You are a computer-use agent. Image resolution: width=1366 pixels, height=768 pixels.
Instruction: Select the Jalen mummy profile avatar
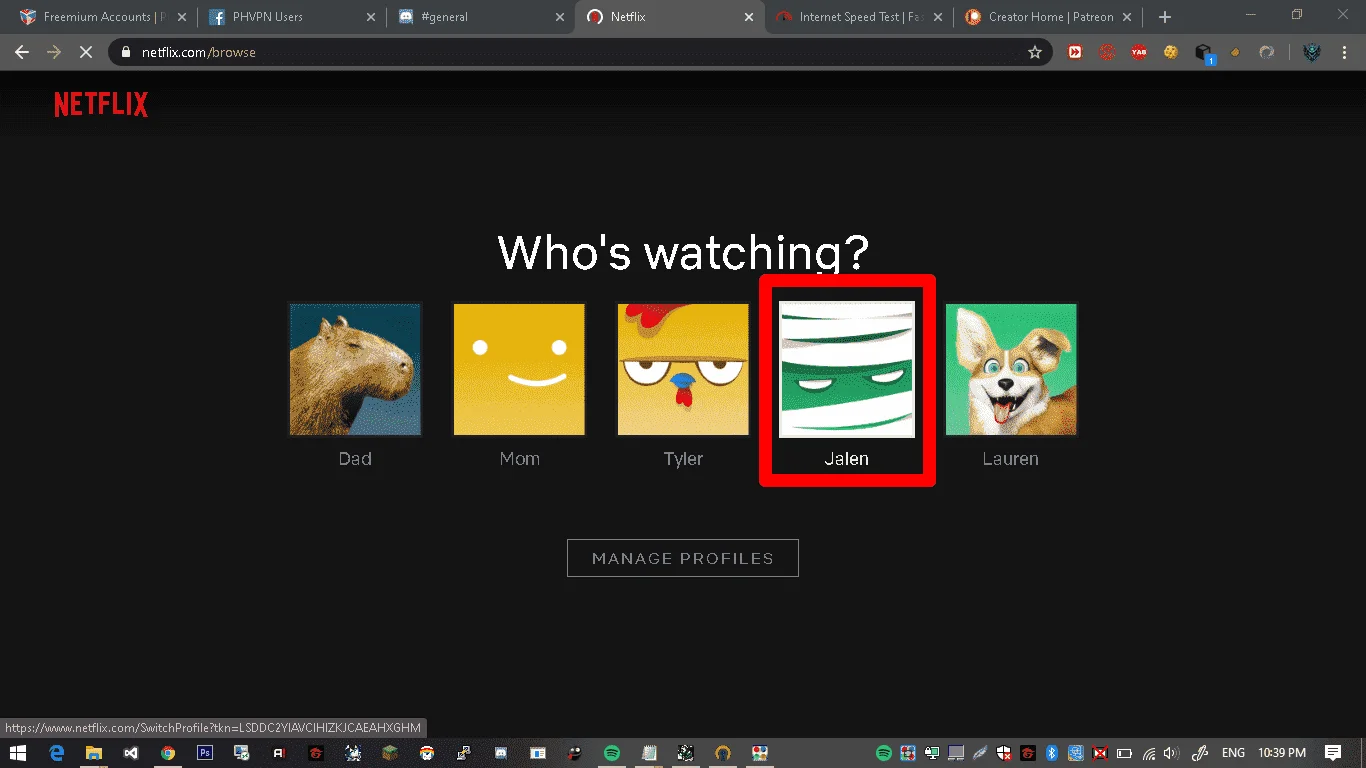click(x=847, y=369)
